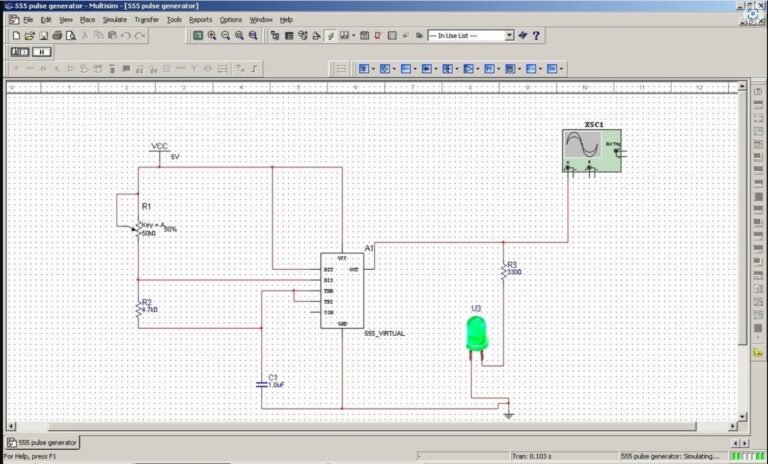The width and height of the screenshot is (768, 464).
Task: Expand the last blue virtual family dropdown arrow
Action: [x=561, y=69]
